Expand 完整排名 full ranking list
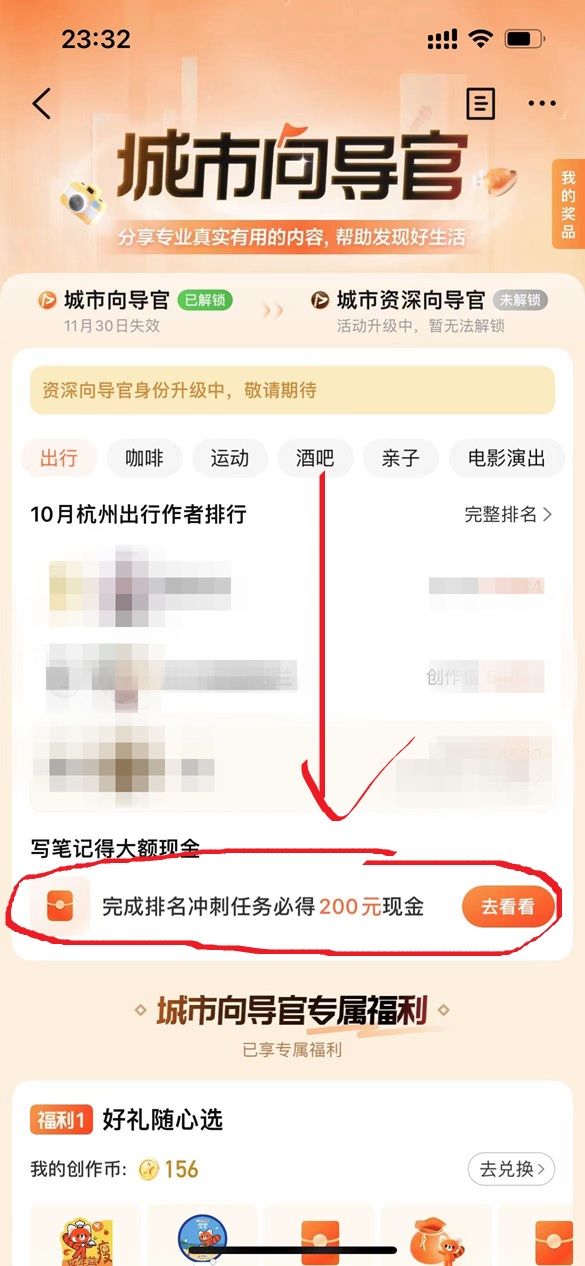 [x=509, y=515]
